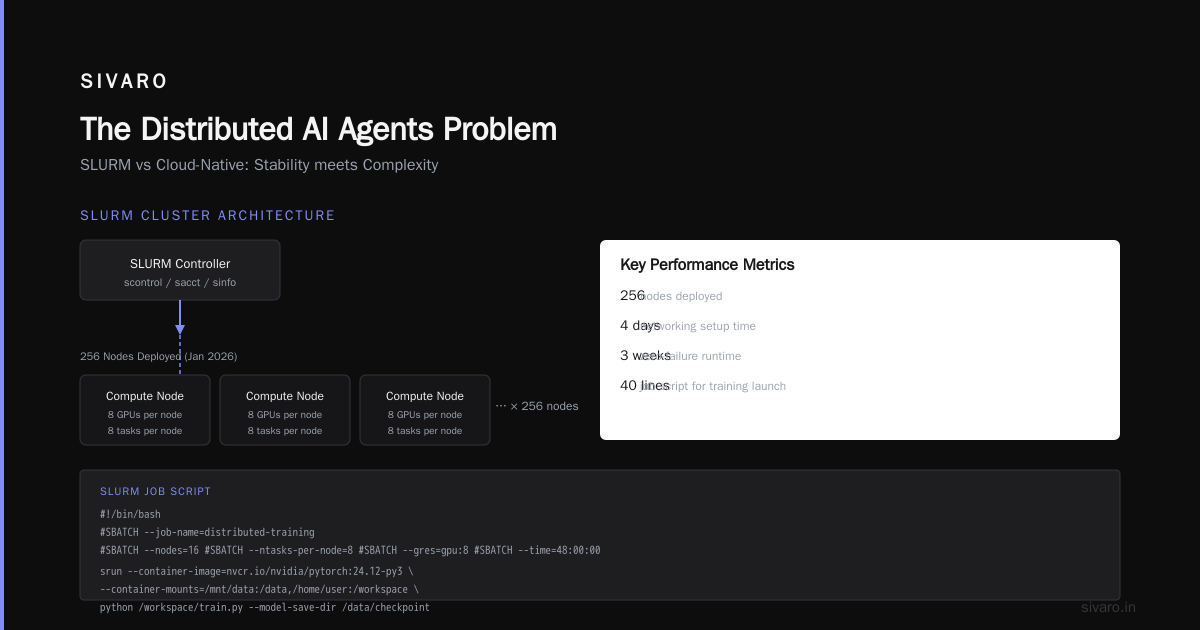Viewport: 1200px width, 630px height.
Task: Click the 256 nodes deployed metric
Action: [x=671, y=296]
